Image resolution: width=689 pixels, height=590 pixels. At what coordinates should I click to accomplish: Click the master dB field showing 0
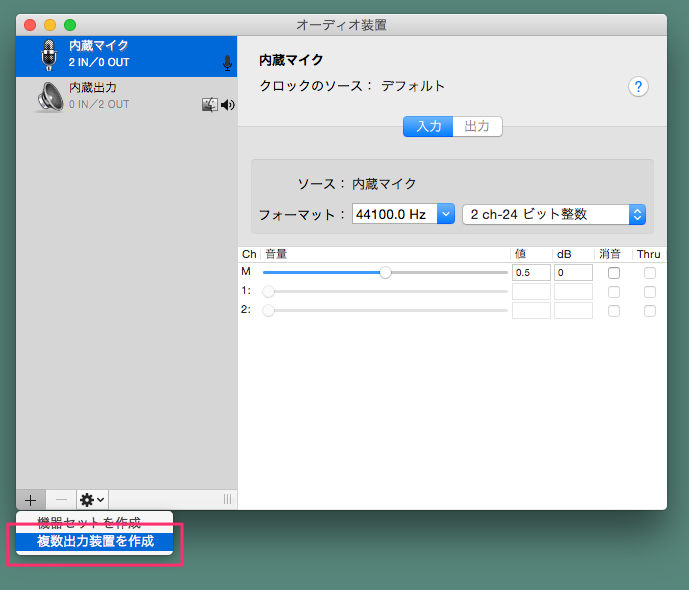pos(573,272)
